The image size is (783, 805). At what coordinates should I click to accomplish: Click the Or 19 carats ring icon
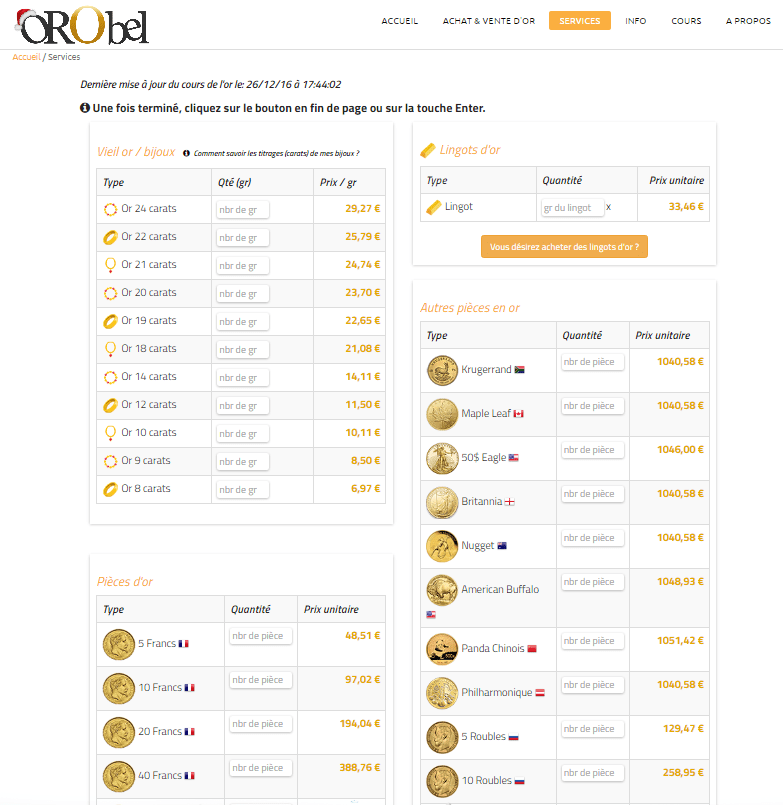tap(110, 321)
